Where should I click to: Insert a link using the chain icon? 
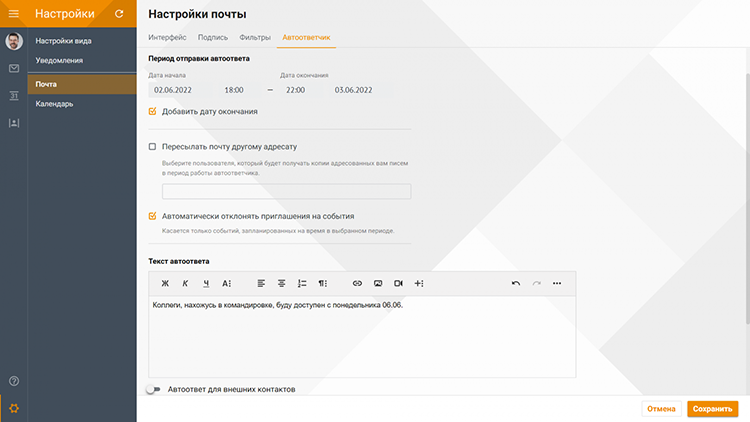pos(357,283)
